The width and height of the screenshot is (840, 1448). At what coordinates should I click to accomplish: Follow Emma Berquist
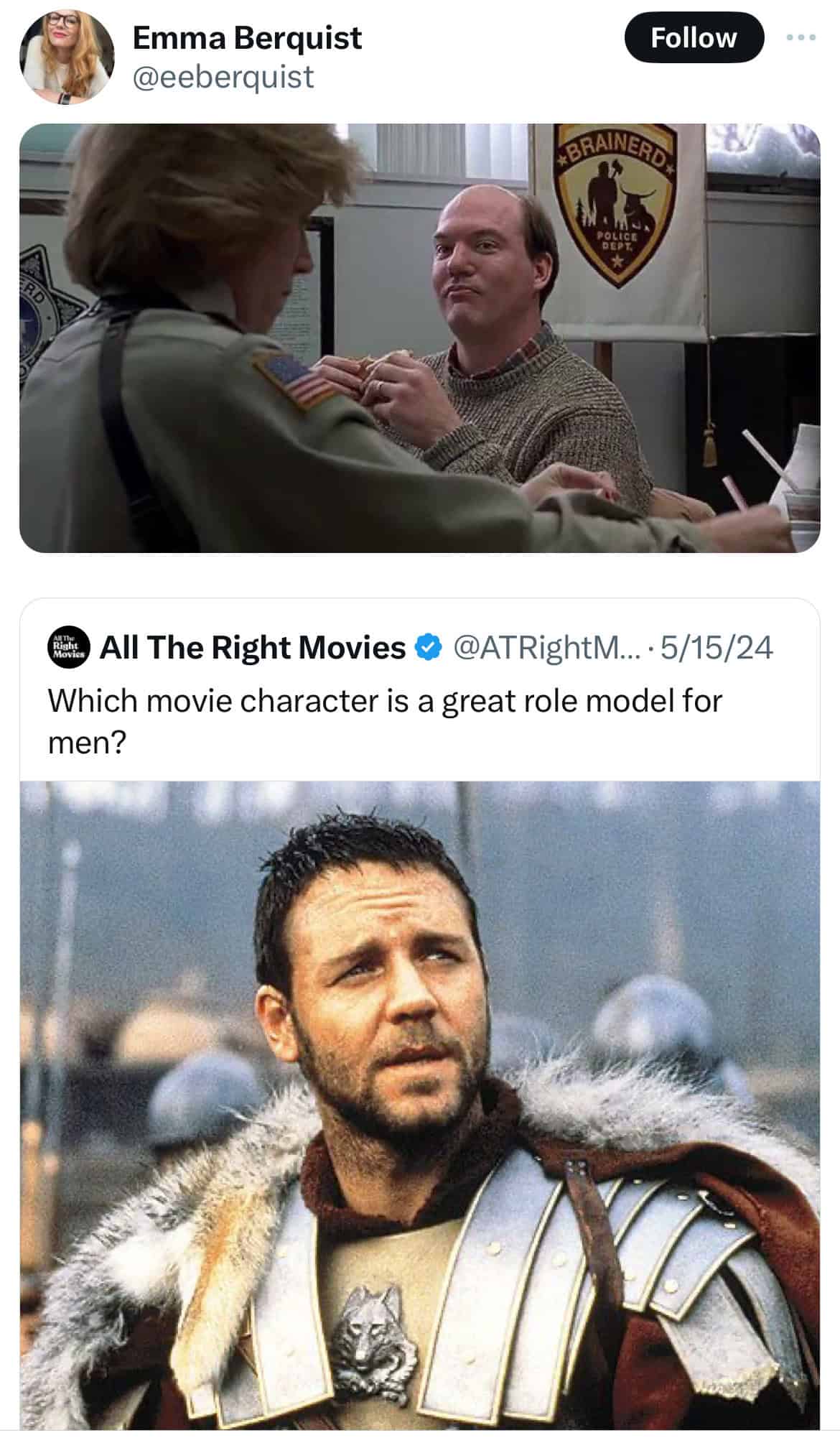coord(694,37)
